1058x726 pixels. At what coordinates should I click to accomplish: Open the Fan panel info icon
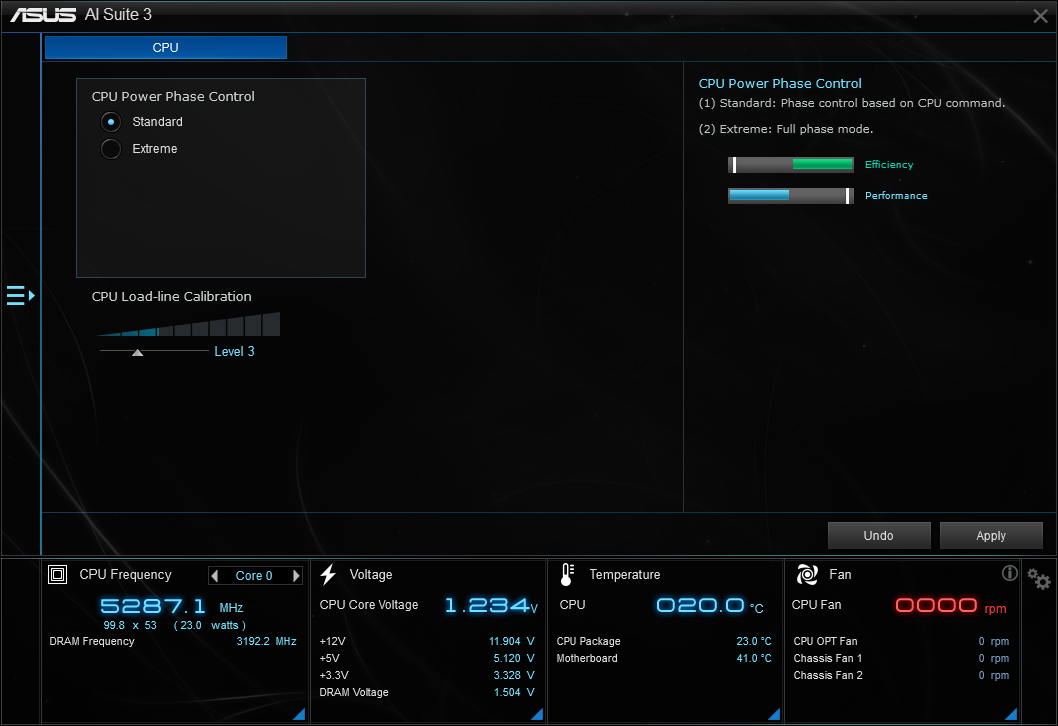coord(1009,573)
